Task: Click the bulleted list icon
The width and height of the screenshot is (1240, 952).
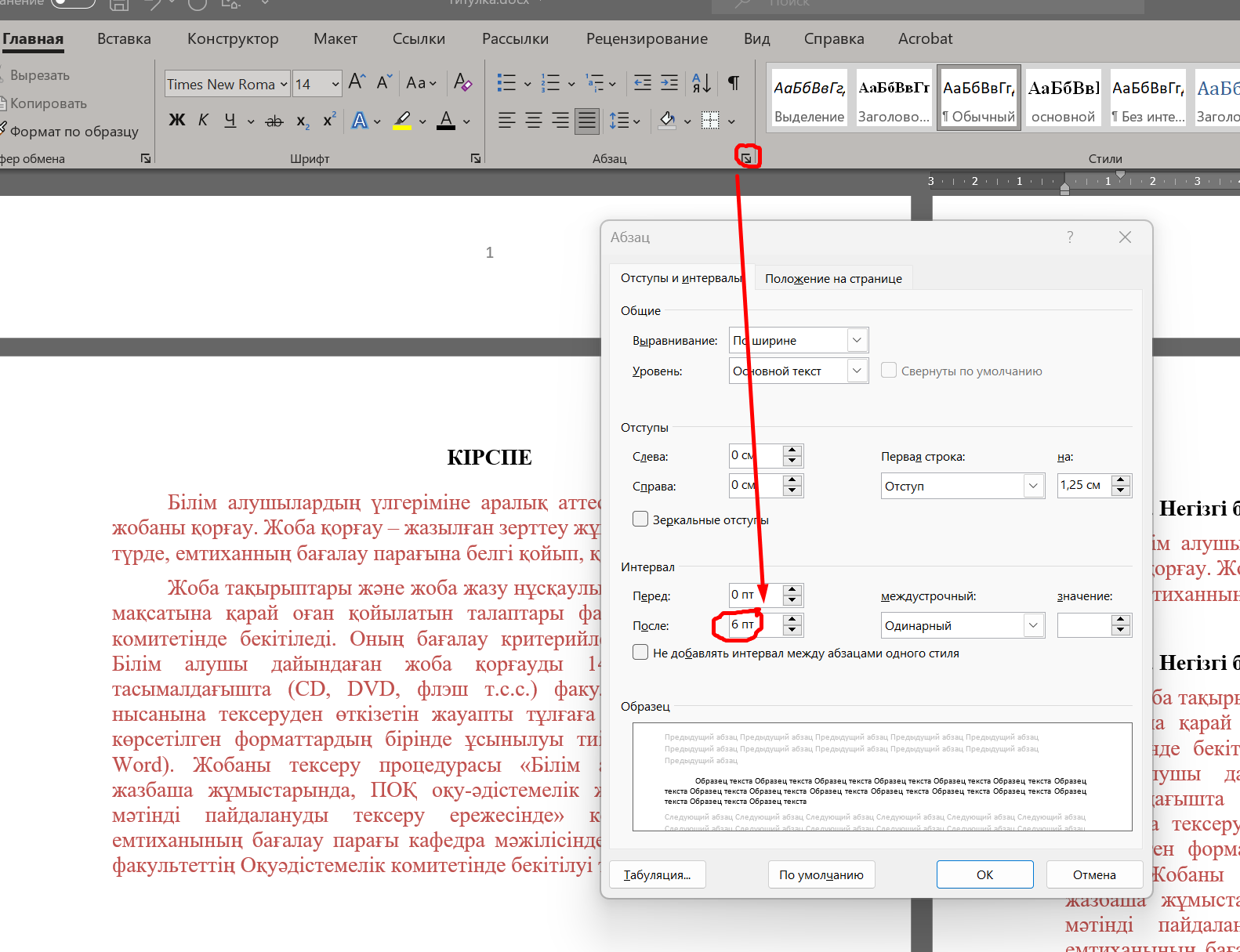Action: coord(506,83)
